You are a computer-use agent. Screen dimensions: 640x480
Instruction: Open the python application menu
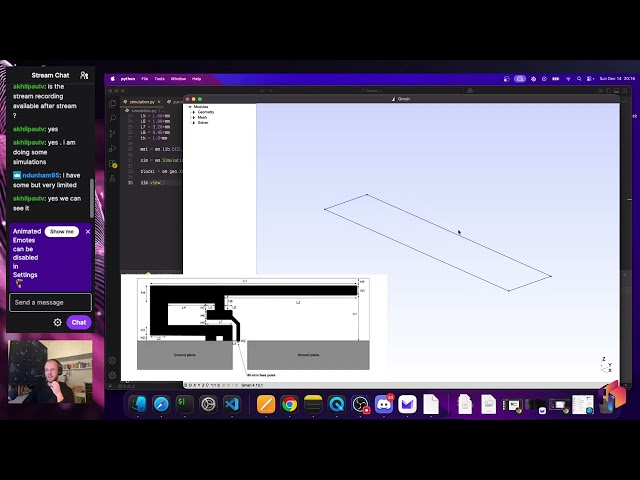[x=128, y=79]
